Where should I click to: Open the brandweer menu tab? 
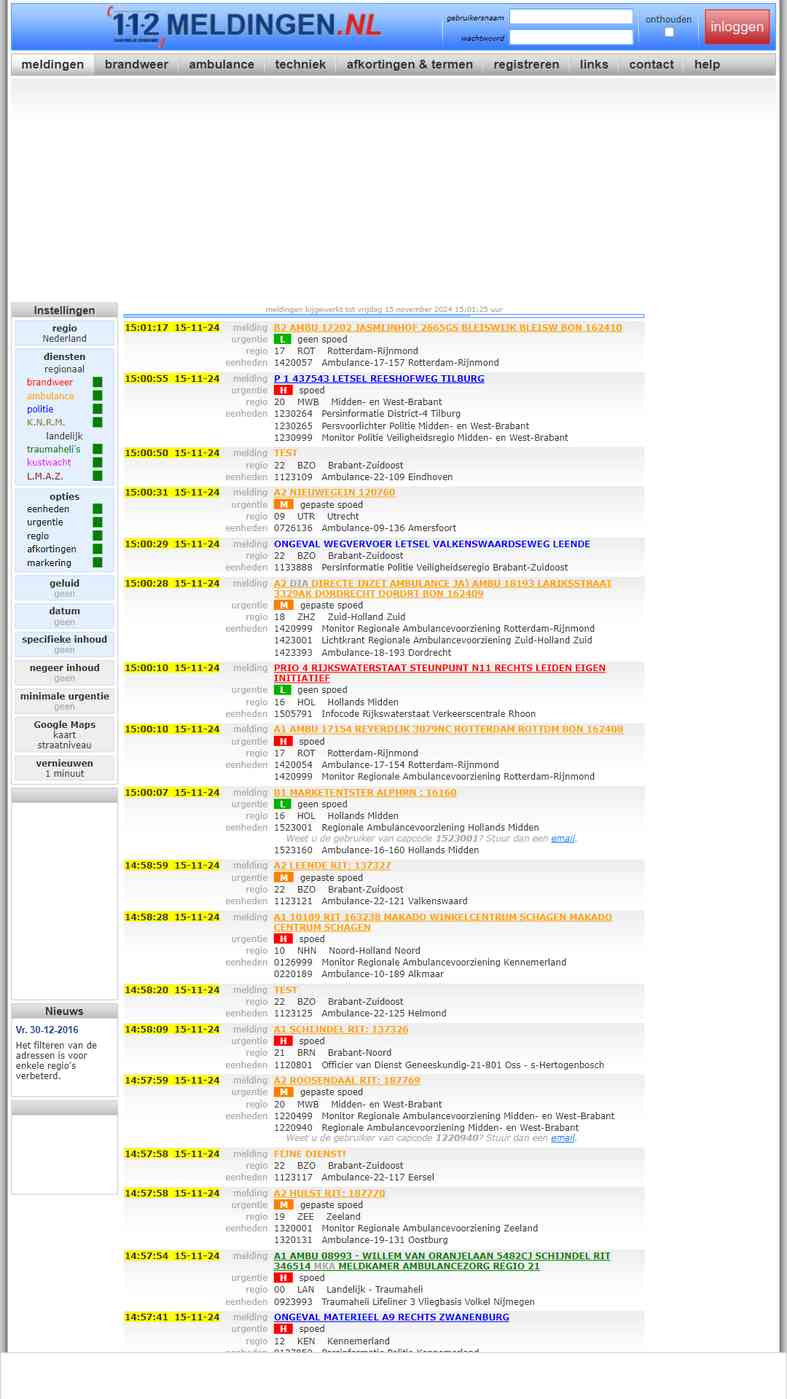(x=136, y=64)
